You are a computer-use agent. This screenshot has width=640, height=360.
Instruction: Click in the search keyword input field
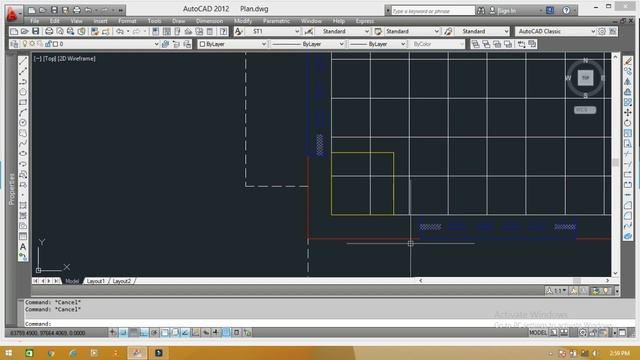coord(433,11)
